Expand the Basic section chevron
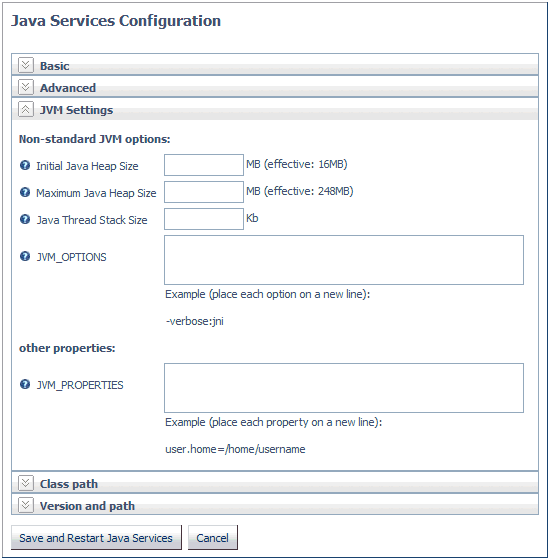The width and height of the screenshot is (549, 559). pyautogui.click(x=25, y=65)
